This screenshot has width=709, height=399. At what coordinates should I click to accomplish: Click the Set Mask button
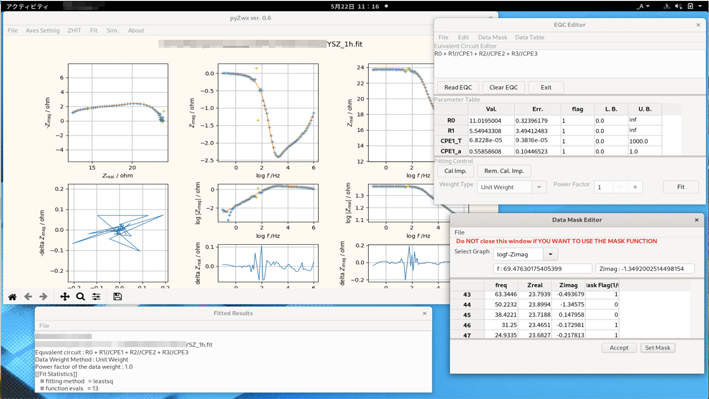(657, 348)
